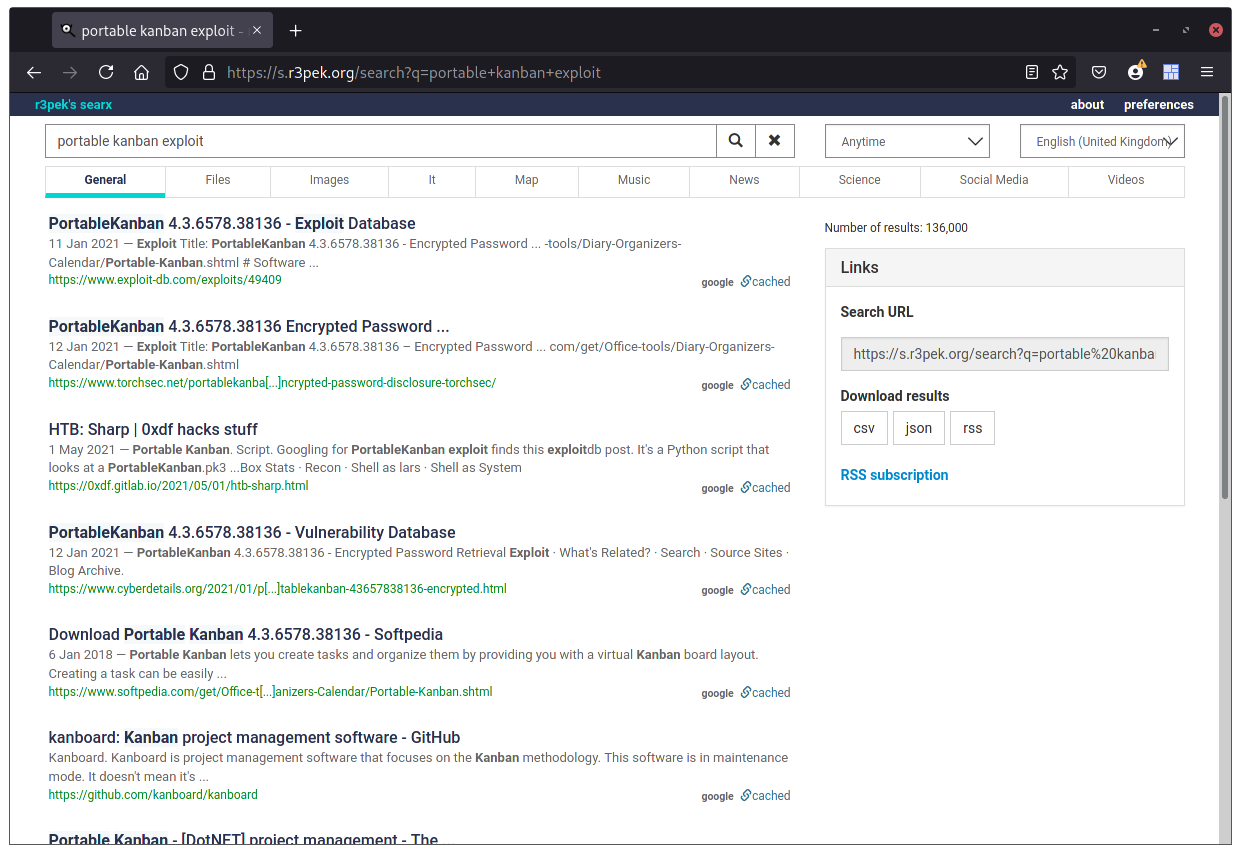Open HTB: Sharp 0xdf hacks stuff result

point(153,429)
